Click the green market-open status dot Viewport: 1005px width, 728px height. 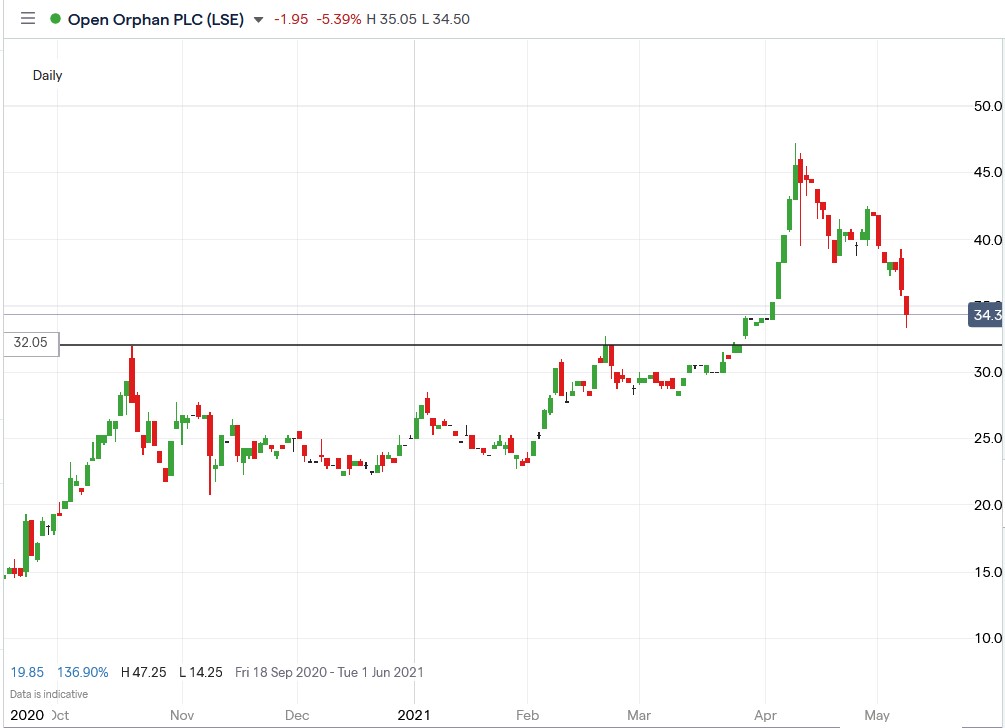pyautogui.click(x=56, y=18)
